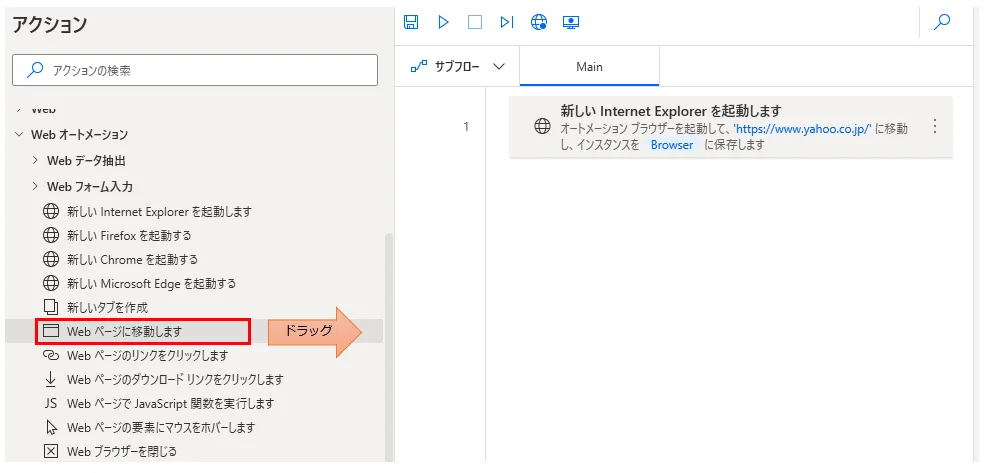The height and width of the screenshot is (473, 988).
Task: Collapse the Web オートメーション group
Action: pyautogui.click(x=19, y=134)
